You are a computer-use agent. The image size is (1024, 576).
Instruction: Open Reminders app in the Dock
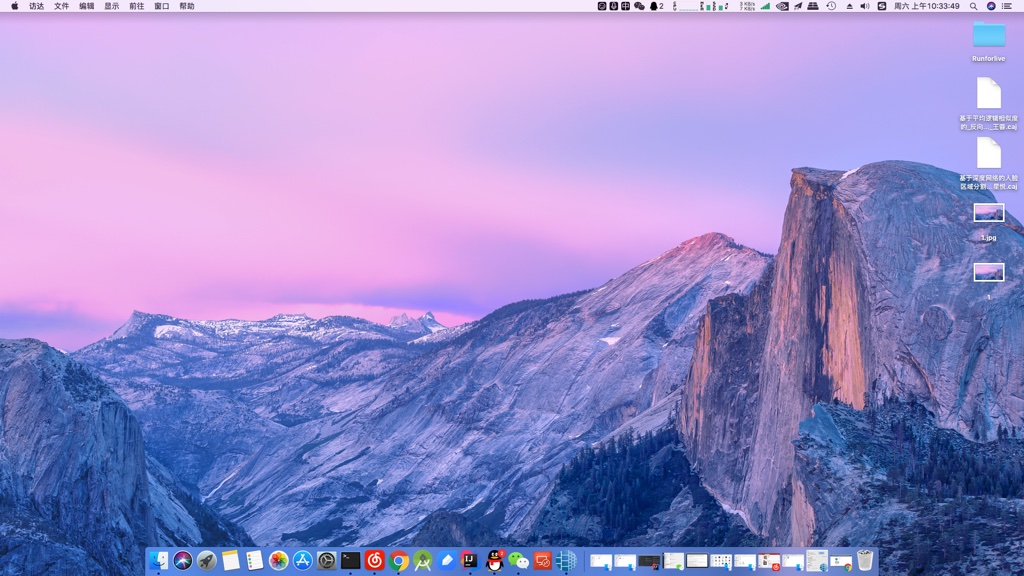click(x=255, y=560)
